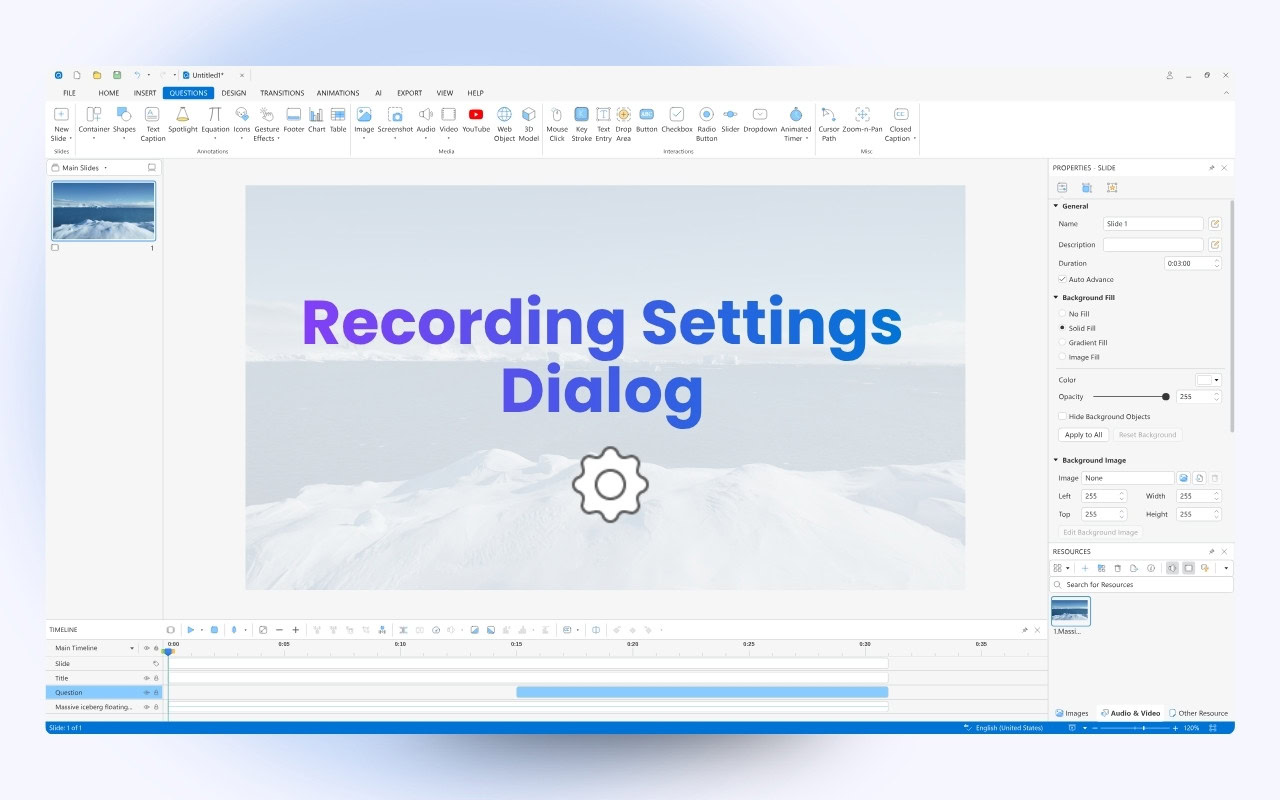Enable Hide Background Objects
The width and height of the screenshot is (1280, 800).
(1062, 417)
